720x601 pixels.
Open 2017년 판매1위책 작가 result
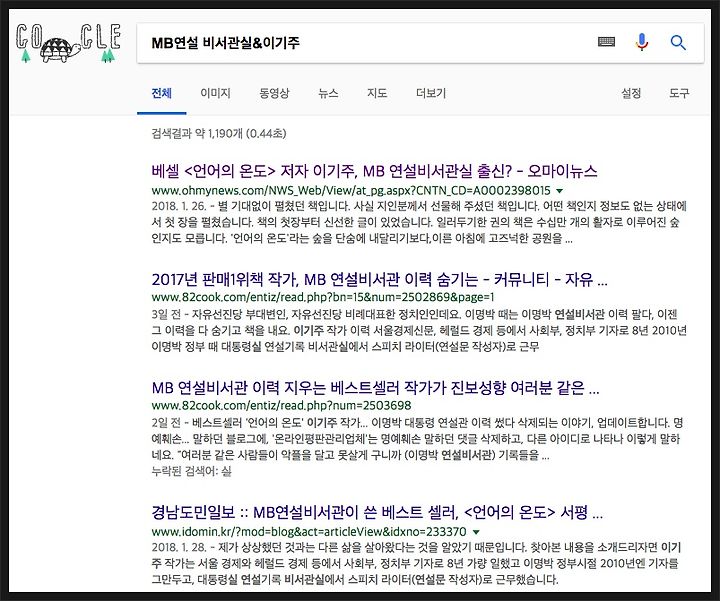(x=379, y=279)
